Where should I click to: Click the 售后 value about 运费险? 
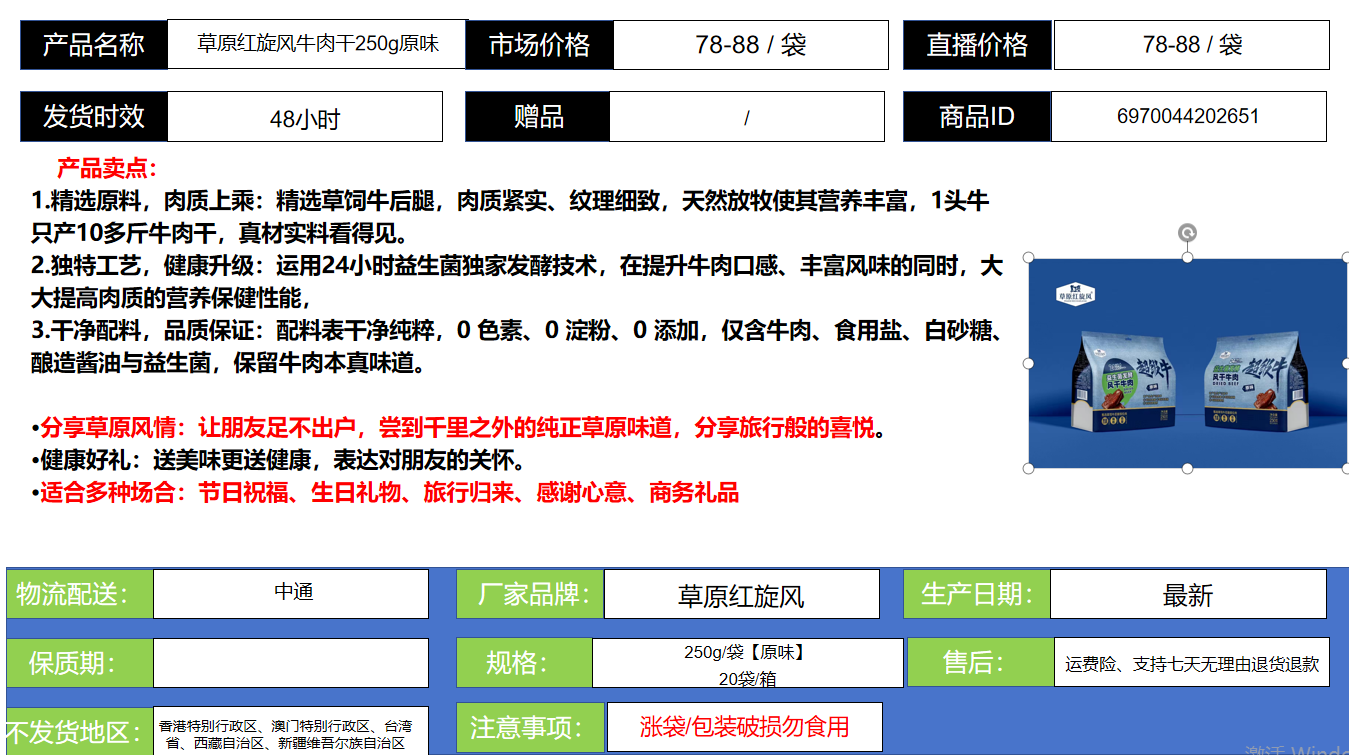[1191, 663]
